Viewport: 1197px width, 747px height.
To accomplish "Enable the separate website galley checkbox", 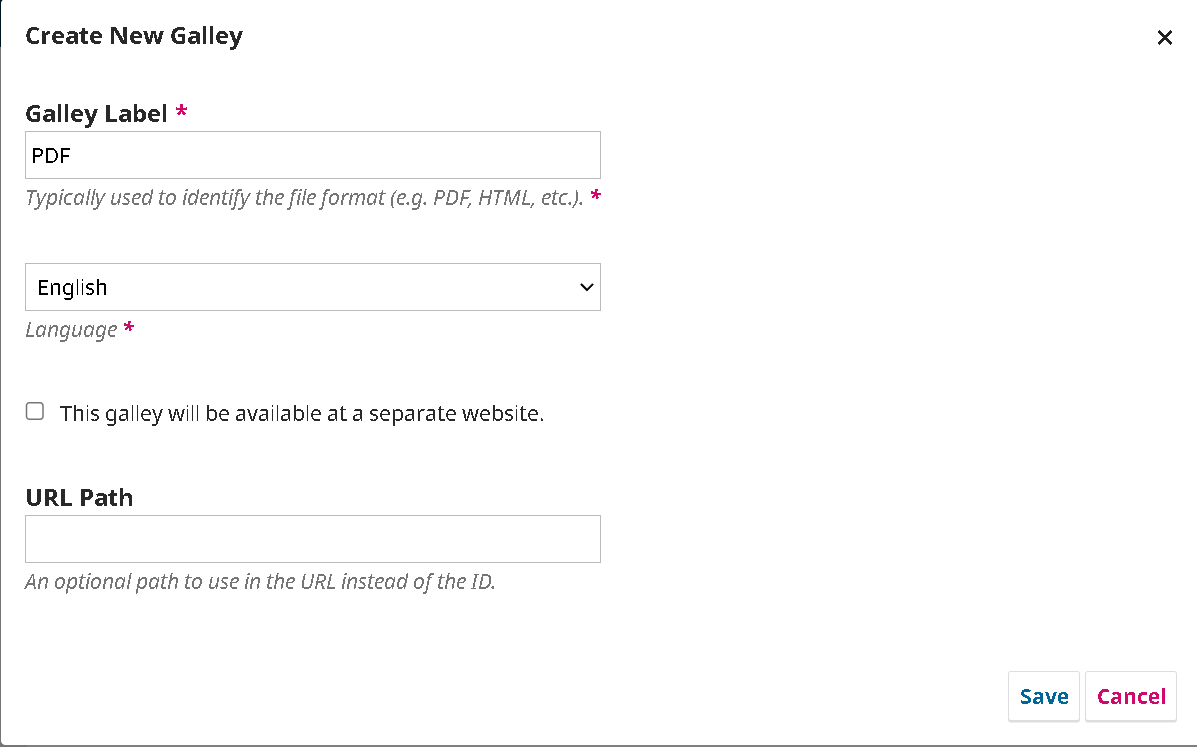I will pyautogui.click(x=35, y=411).
